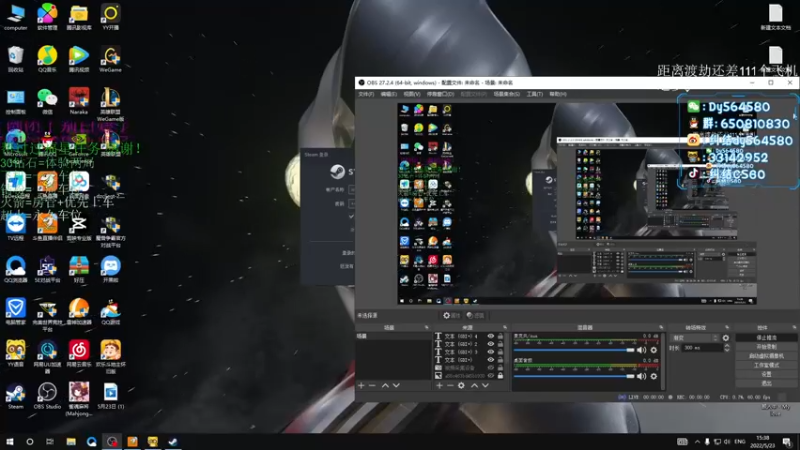Move selected source down
This screenshot has height=450, width=800.
click(485, 386)
